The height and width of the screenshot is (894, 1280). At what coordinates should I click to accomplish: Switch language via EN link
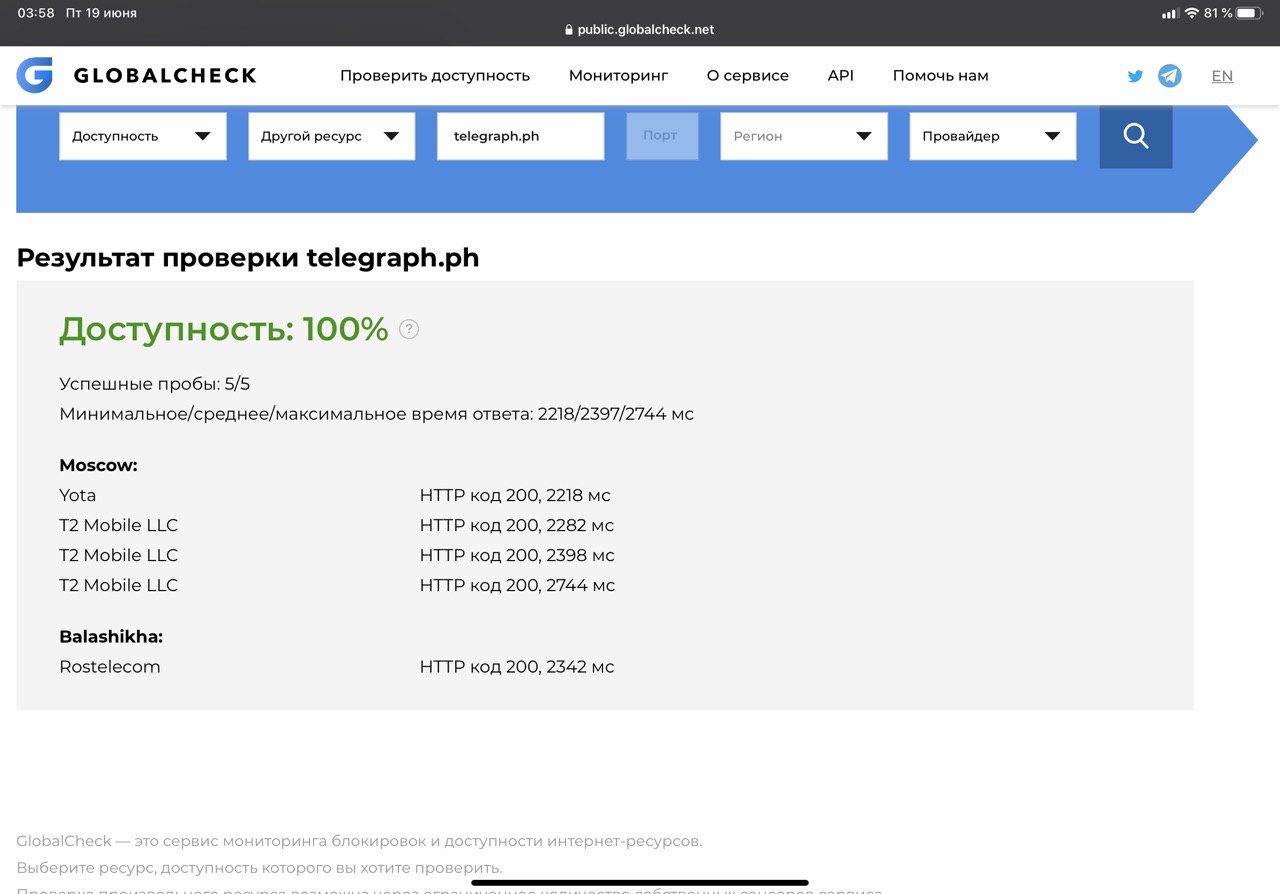pyautogui.click(x=1222, y=76)
